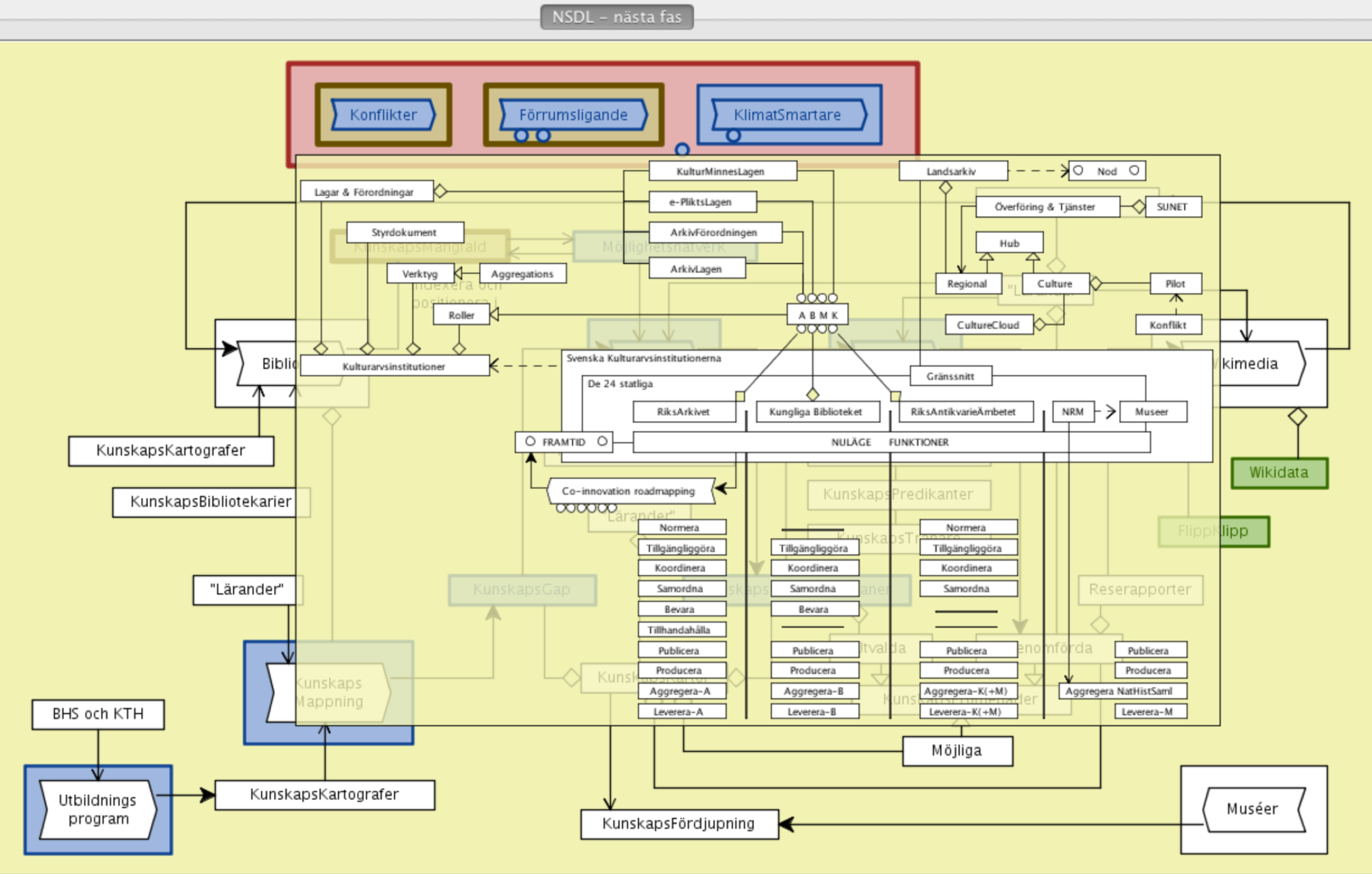Select the Möjliga box
The width and height of the screenshot is (1372, 874).
pos(956,750)
